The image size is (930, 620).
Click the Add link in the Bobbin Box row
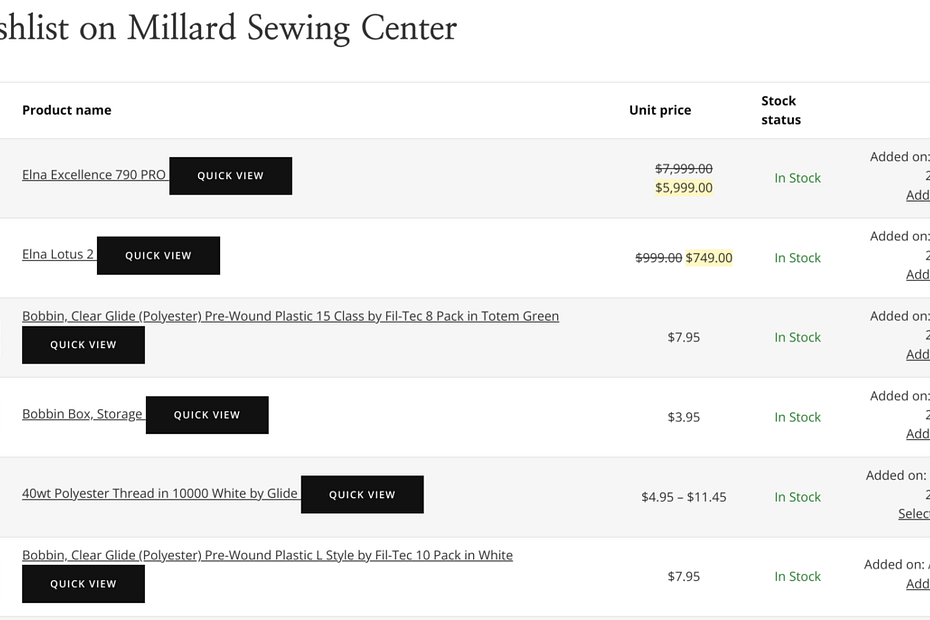click(x=918, y=434)
